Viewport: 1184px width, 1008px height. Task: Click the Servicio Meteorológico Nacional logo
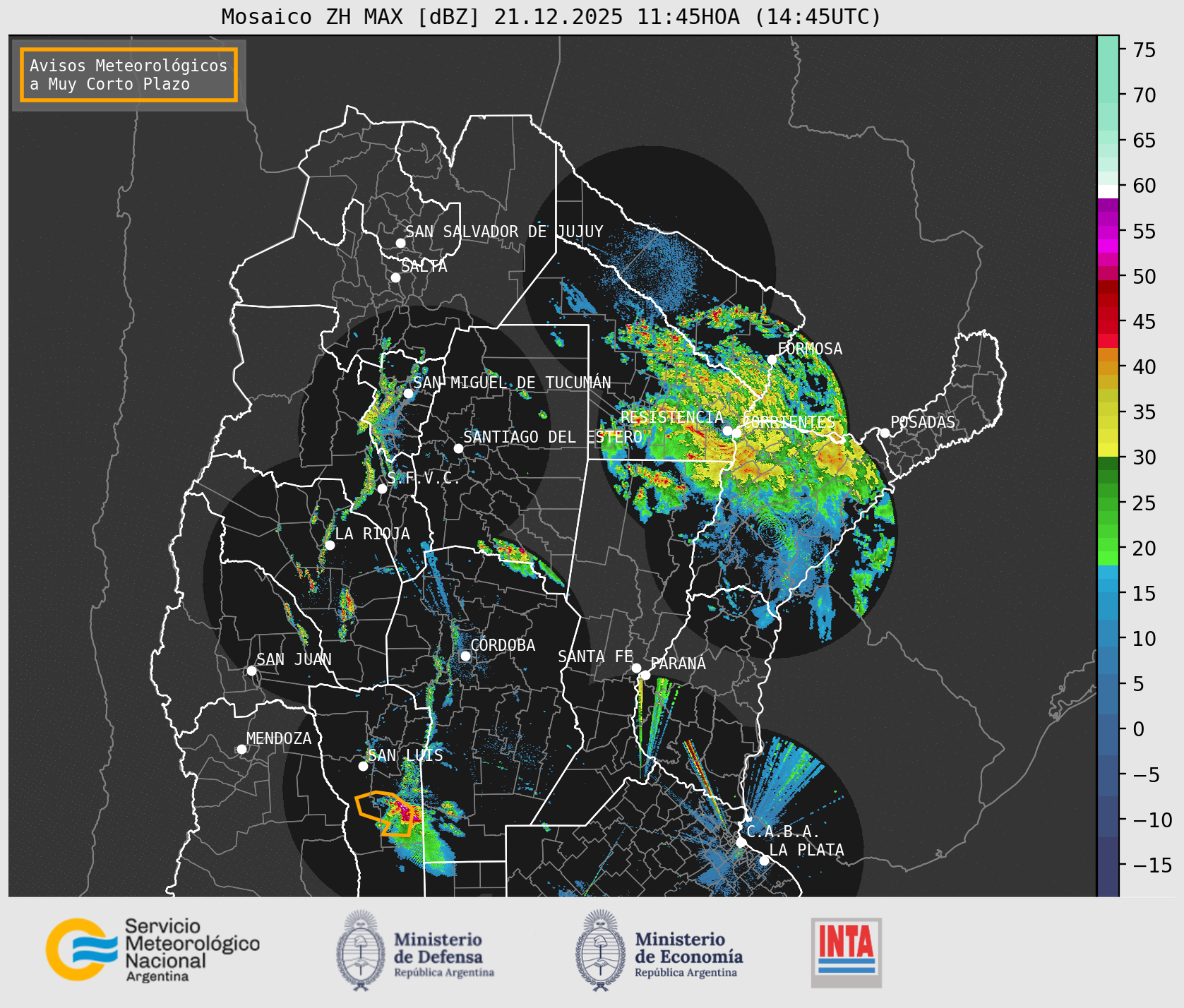tap(153, 949)
